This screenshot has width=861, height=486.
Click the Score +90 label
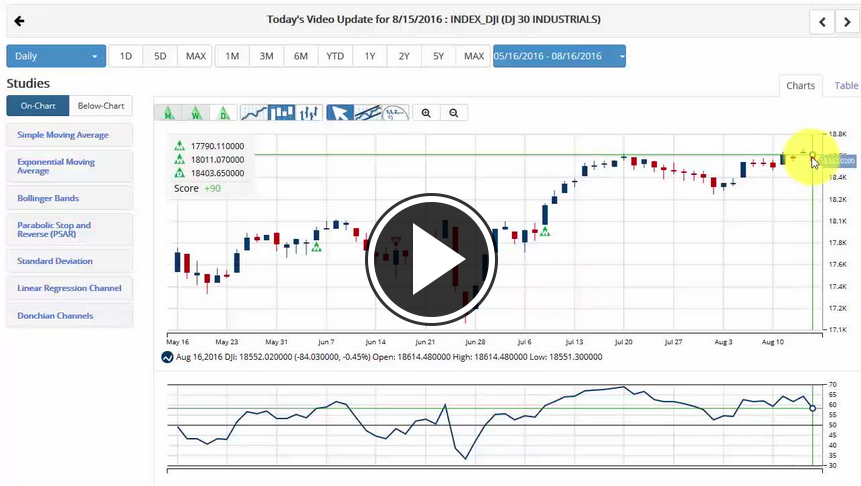click(x=197, y=188)
